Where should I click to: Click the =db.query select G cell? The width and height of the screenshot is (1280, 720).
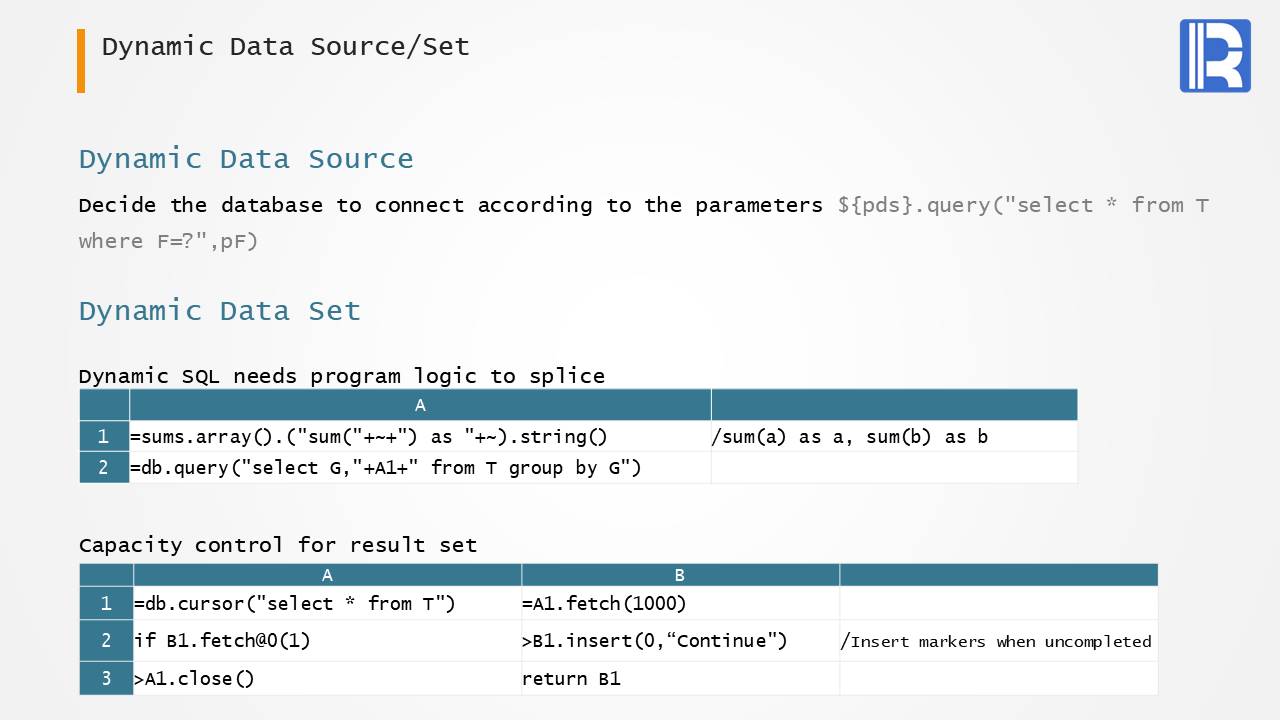[x=386, y=467]
